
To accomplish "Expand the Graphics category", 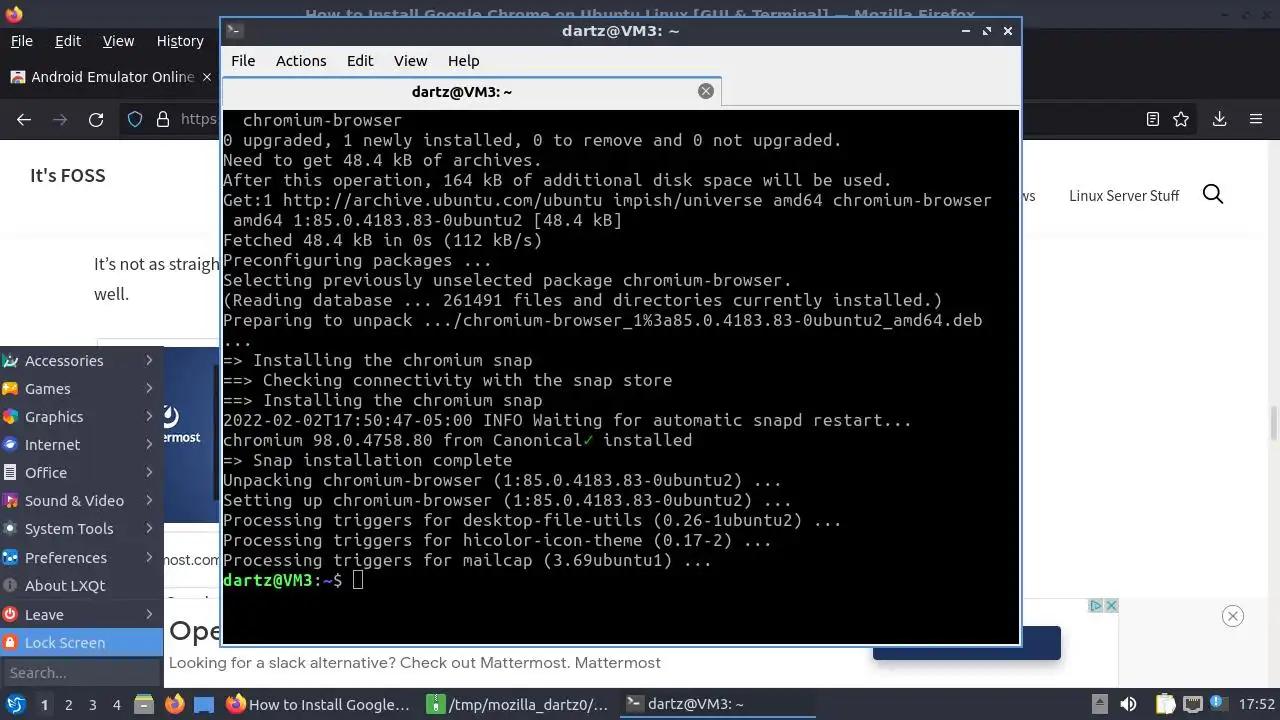I will (x=81, y=416).
